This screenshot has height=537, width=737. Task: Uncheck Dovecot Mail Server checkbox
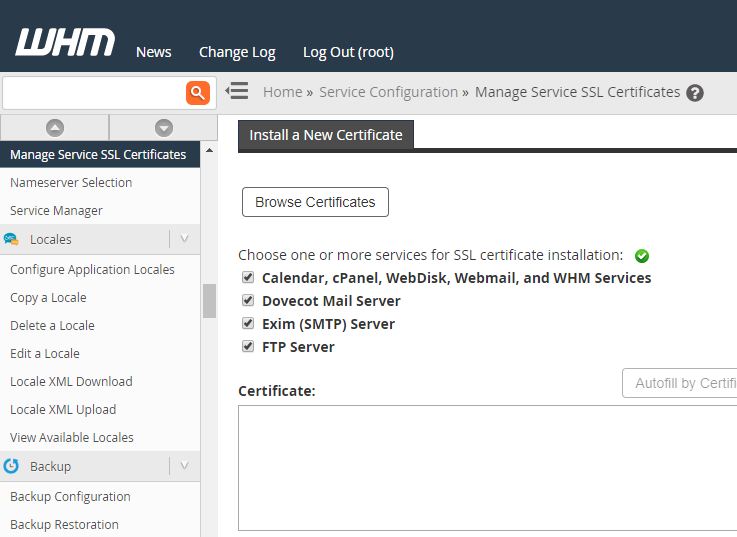pyautogui.click(x=248, y=300)
